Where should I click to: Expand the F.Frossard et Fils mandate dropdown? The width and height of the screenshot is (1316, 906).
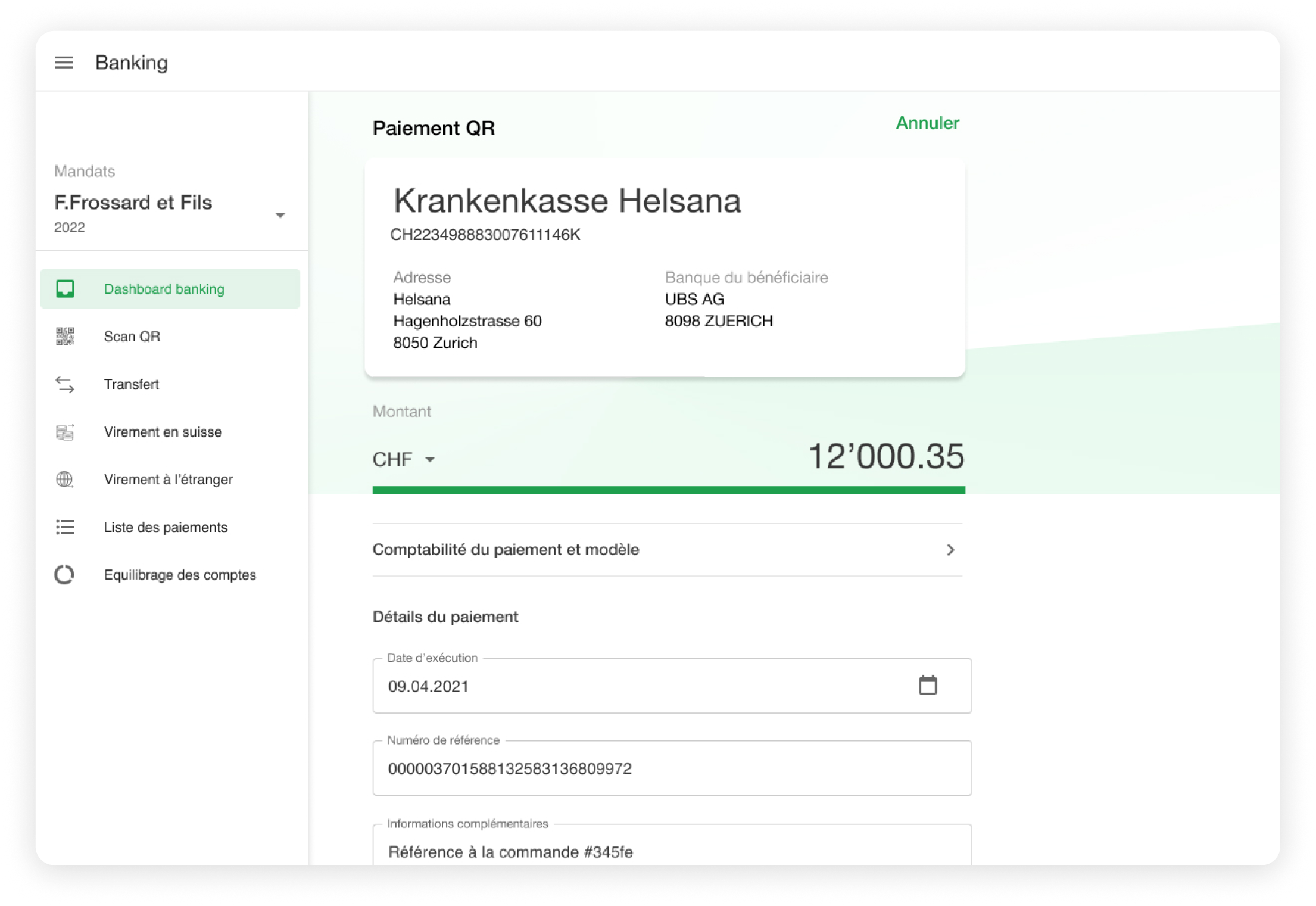point(280,216)
